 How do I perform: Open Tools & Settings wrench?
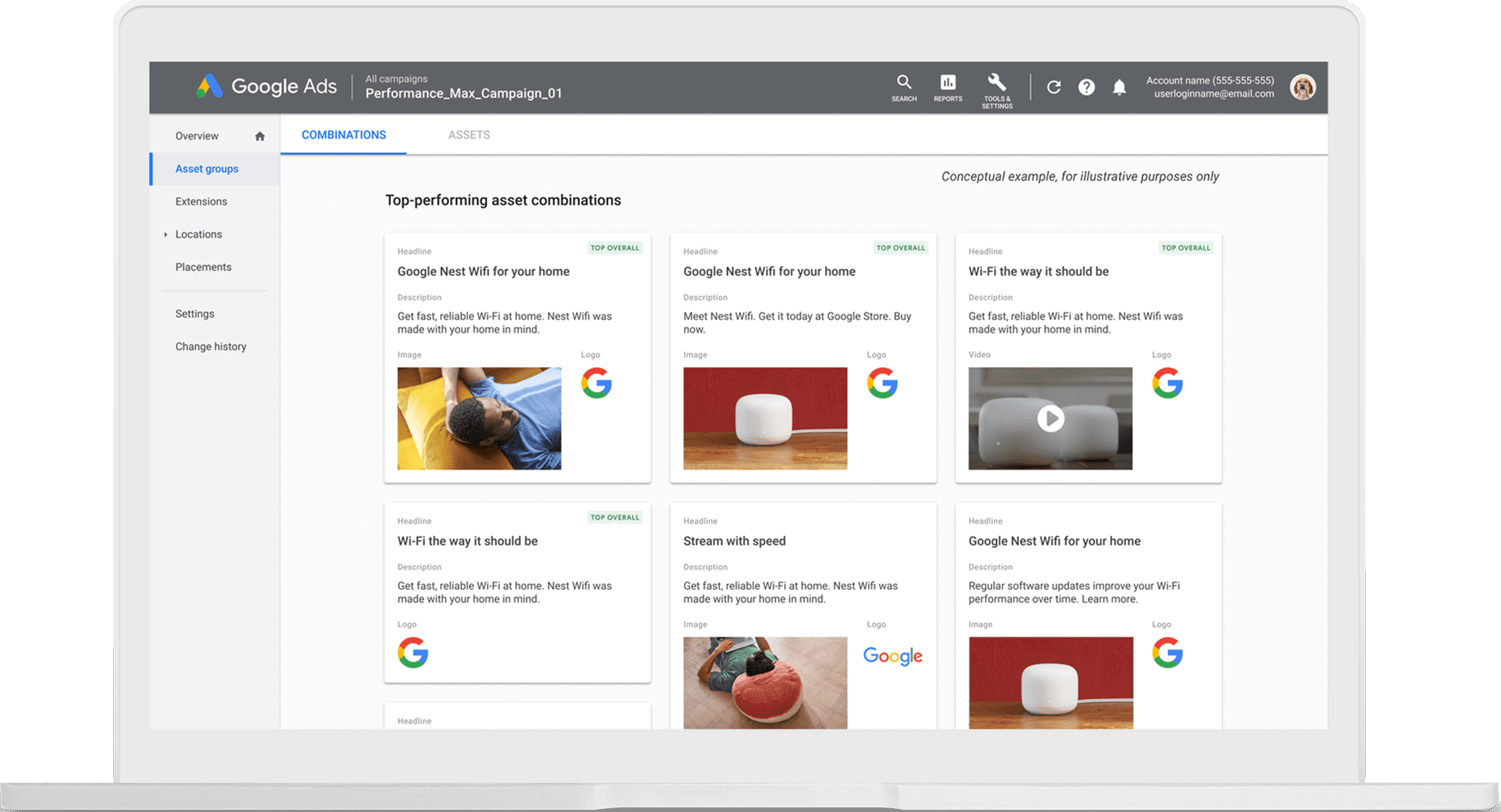point(997,89)
